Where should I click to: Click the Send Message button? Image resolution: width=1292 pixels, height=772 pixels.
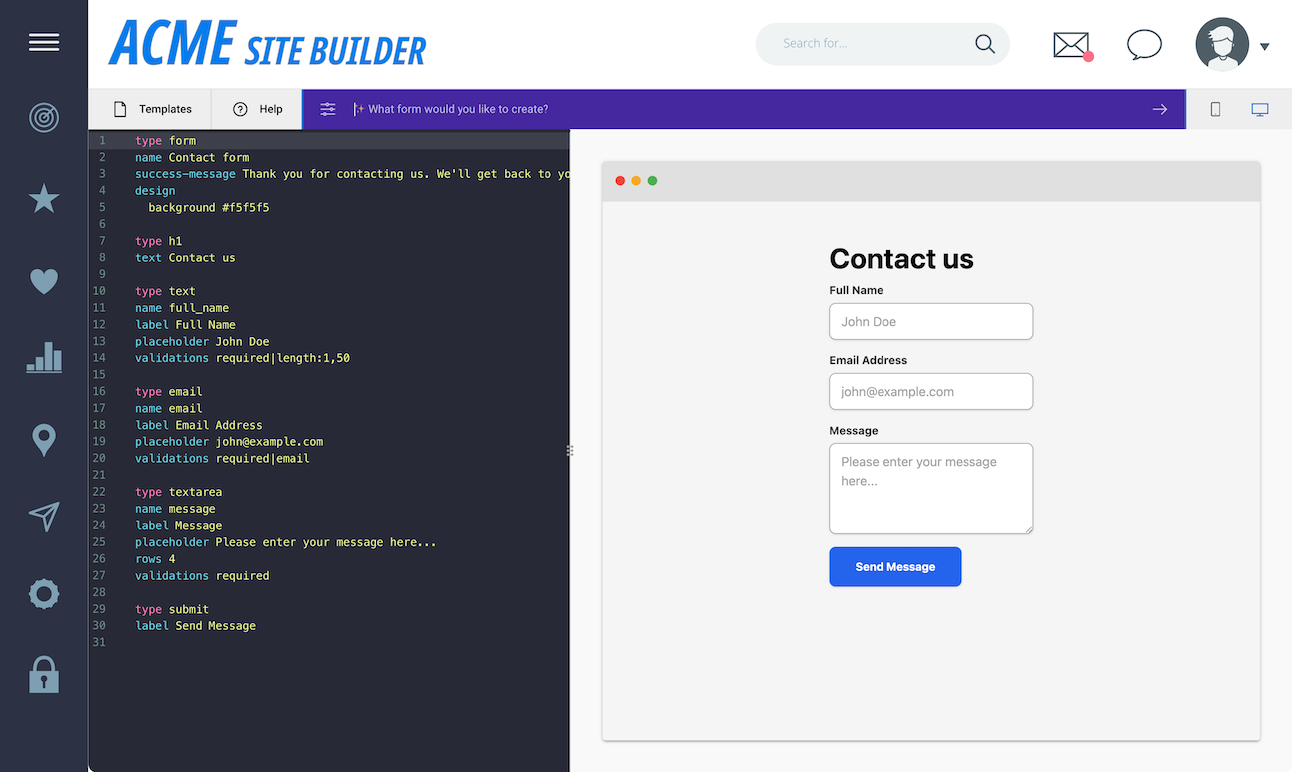pos(895,567)
